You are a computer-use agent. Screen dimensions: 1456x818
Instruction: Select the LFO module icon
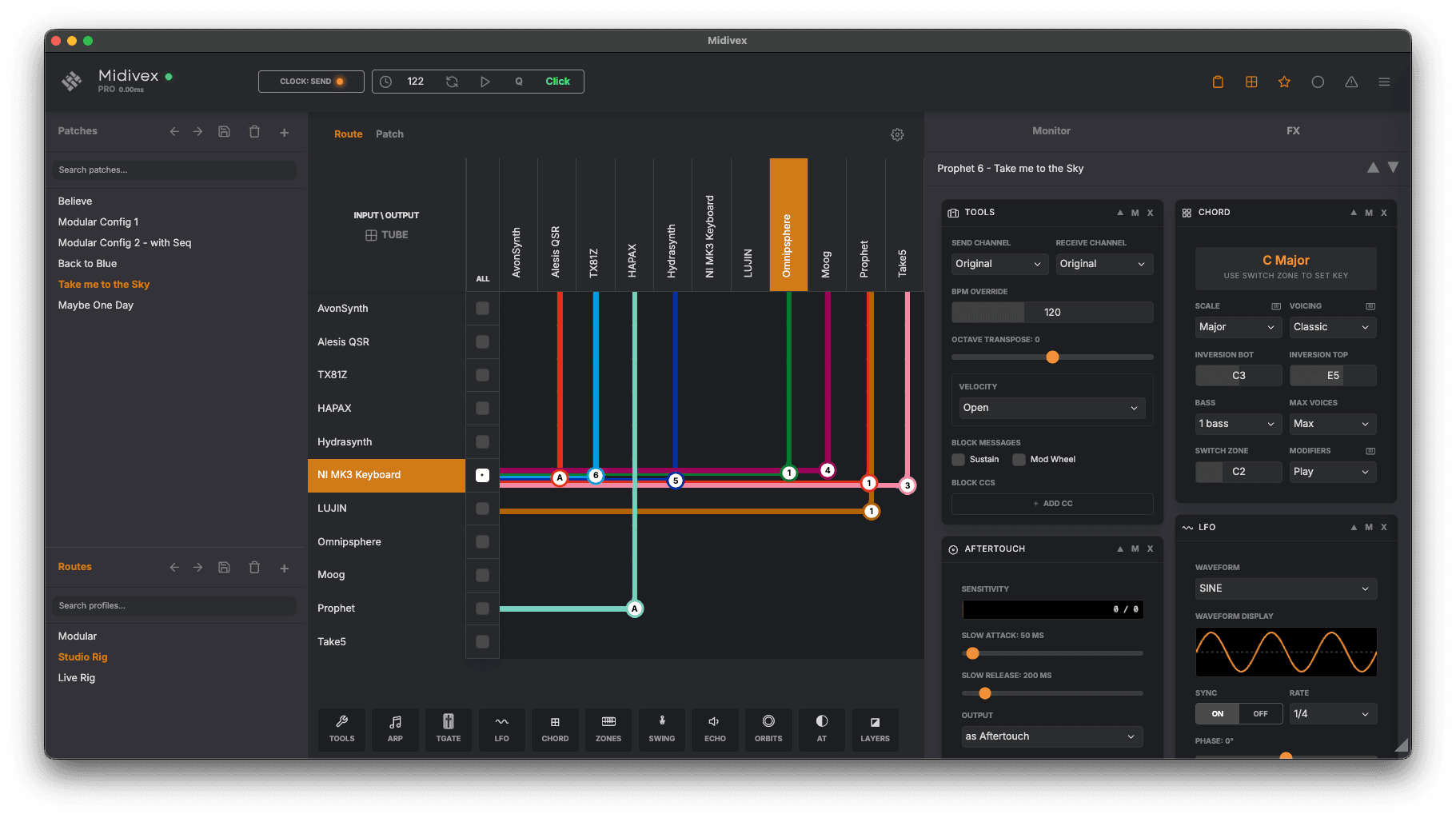[x=501, y=728]
